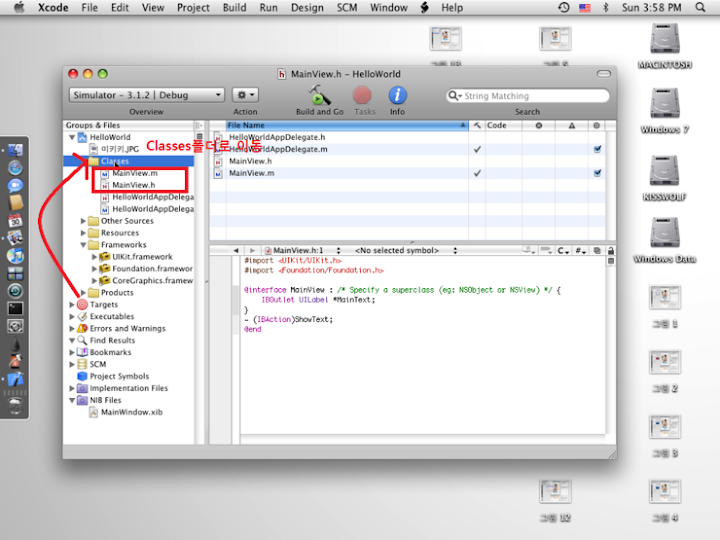The height and width of the screenshot is (540, 720).
Task: Expand the Targets group
Action: (x=72, y=304)
